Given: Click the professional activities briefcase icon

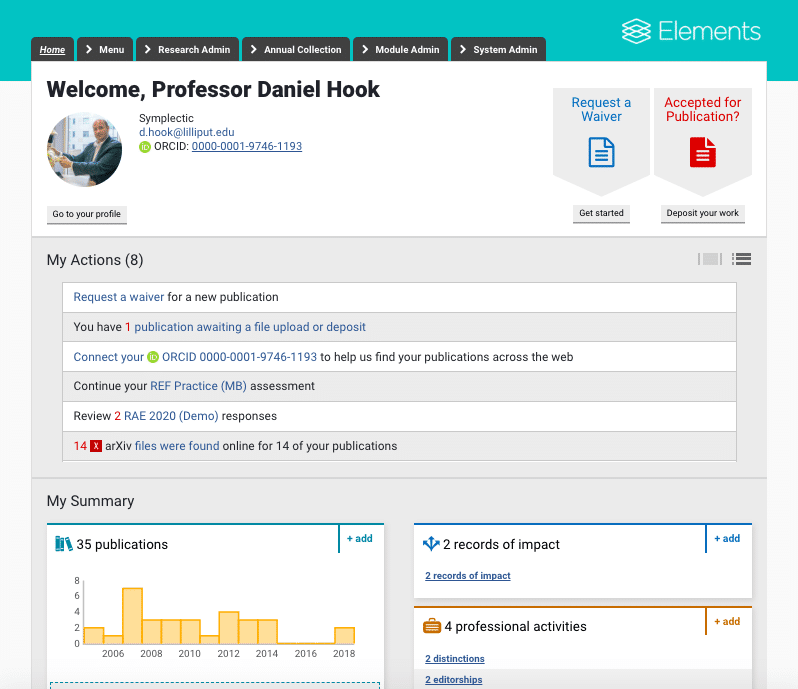Looking at the screenshot, I should pos(431,627).
